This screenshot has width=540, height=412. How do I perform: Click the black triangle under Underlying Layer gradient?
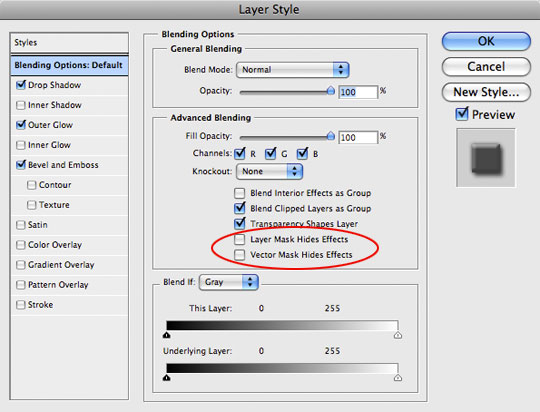point(167,378)
